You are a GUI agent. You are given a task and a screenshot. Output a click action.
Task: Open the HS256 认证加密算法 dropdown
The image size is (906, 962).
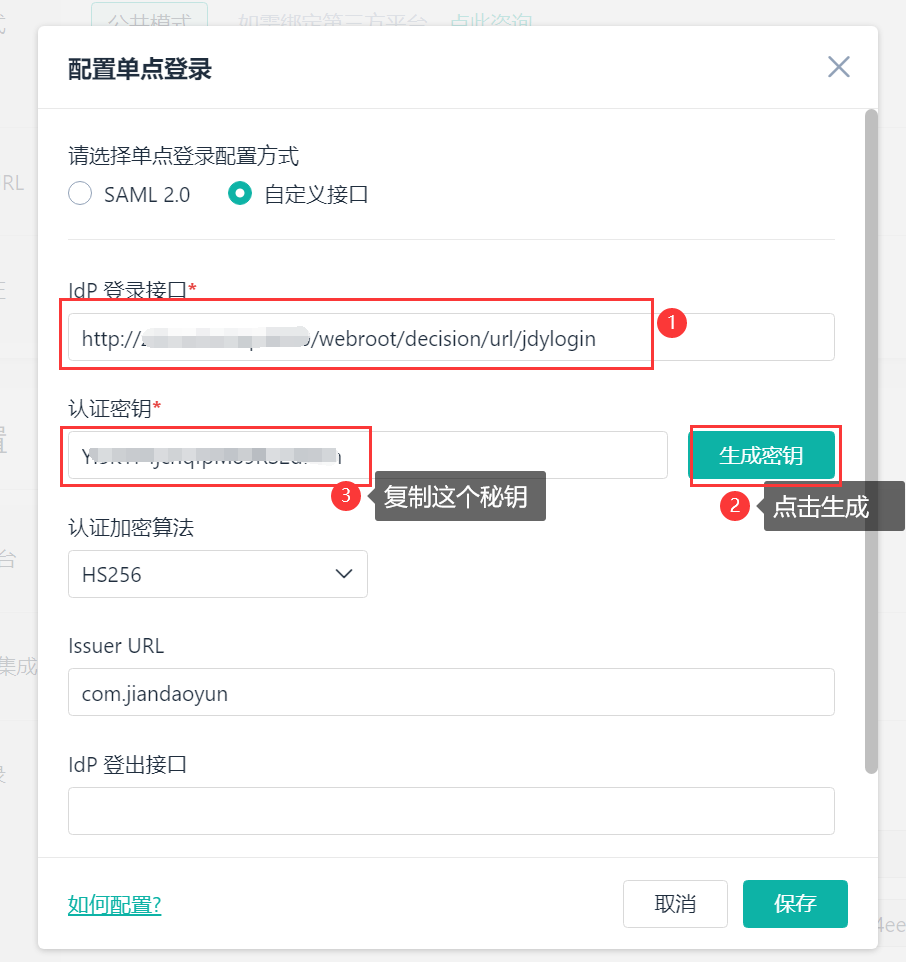[x=218, y=574]
